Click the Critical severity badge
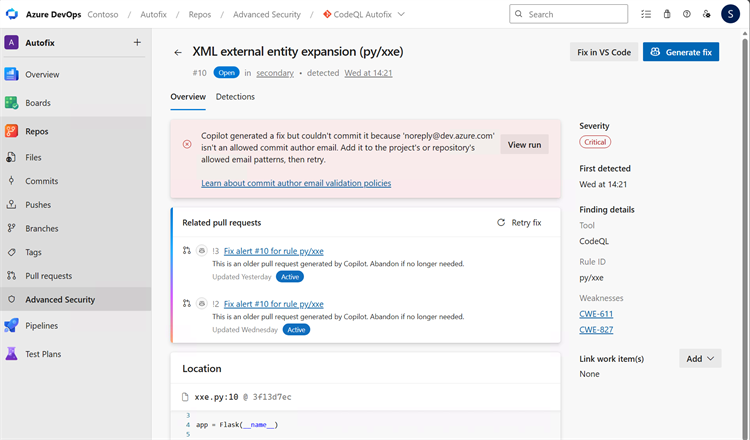 [x=595, y=142]
